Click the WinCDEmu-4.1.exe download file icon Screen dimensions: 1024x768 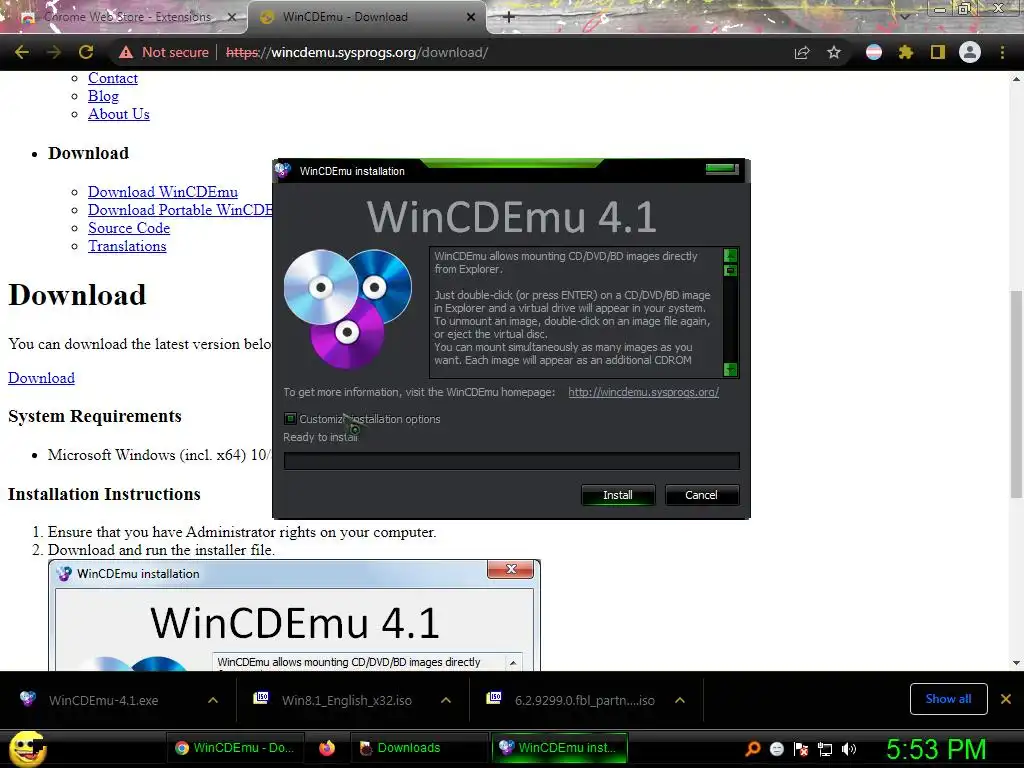[27, 699]
